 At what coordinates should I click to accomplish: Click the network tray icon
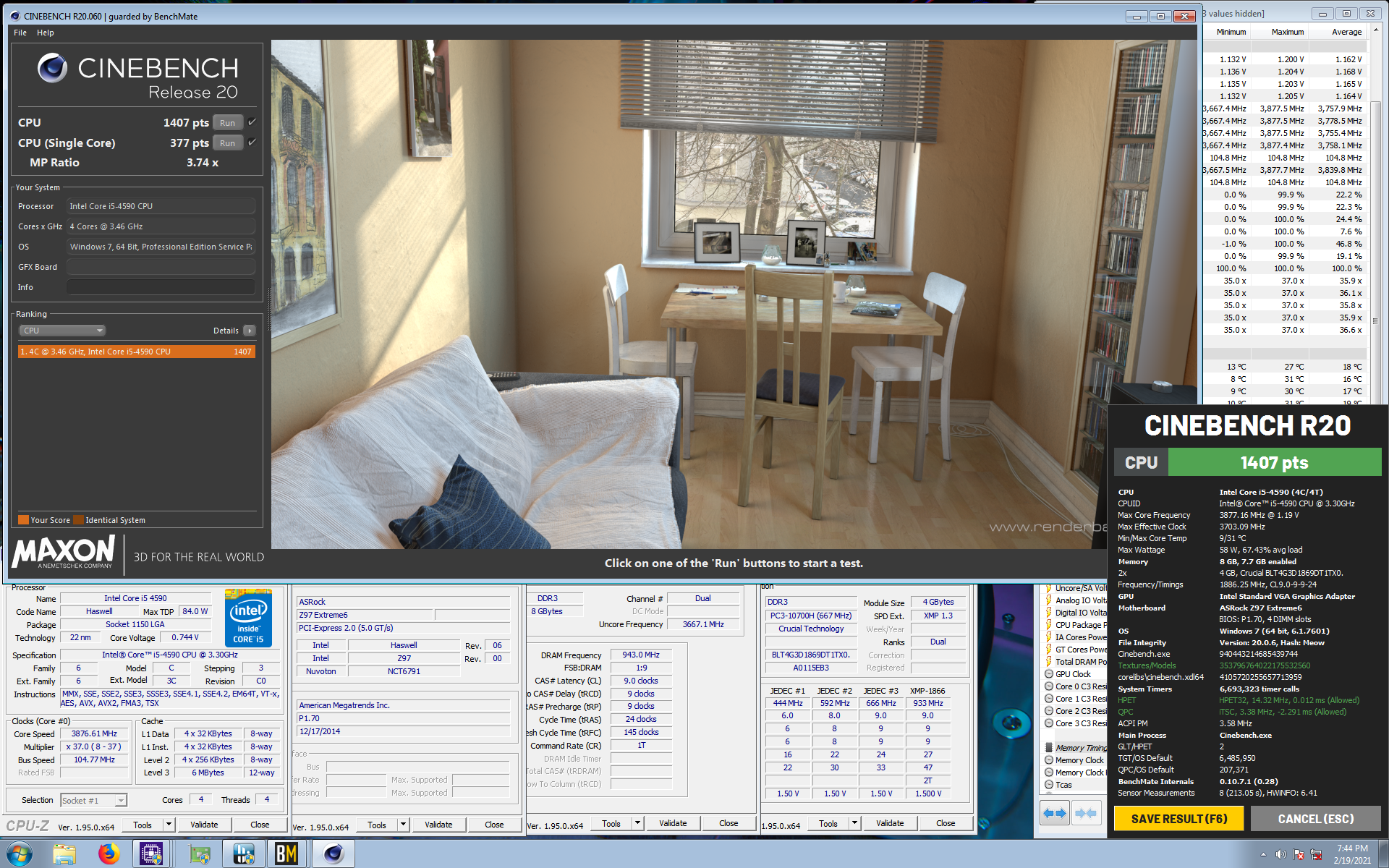coord(1316,854)
